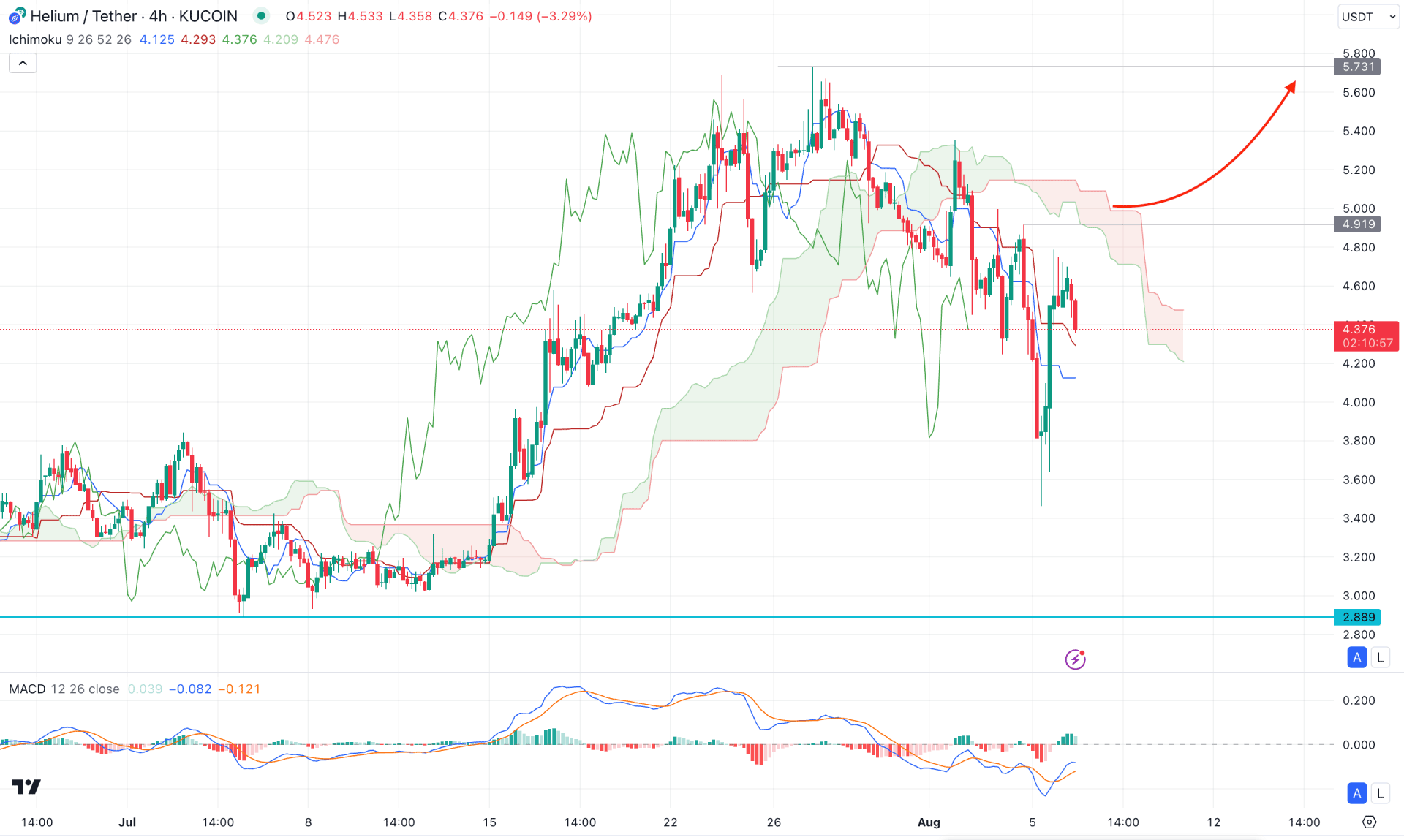Click the green market status dot
The image size is (1404, 840).
[261, 15]
